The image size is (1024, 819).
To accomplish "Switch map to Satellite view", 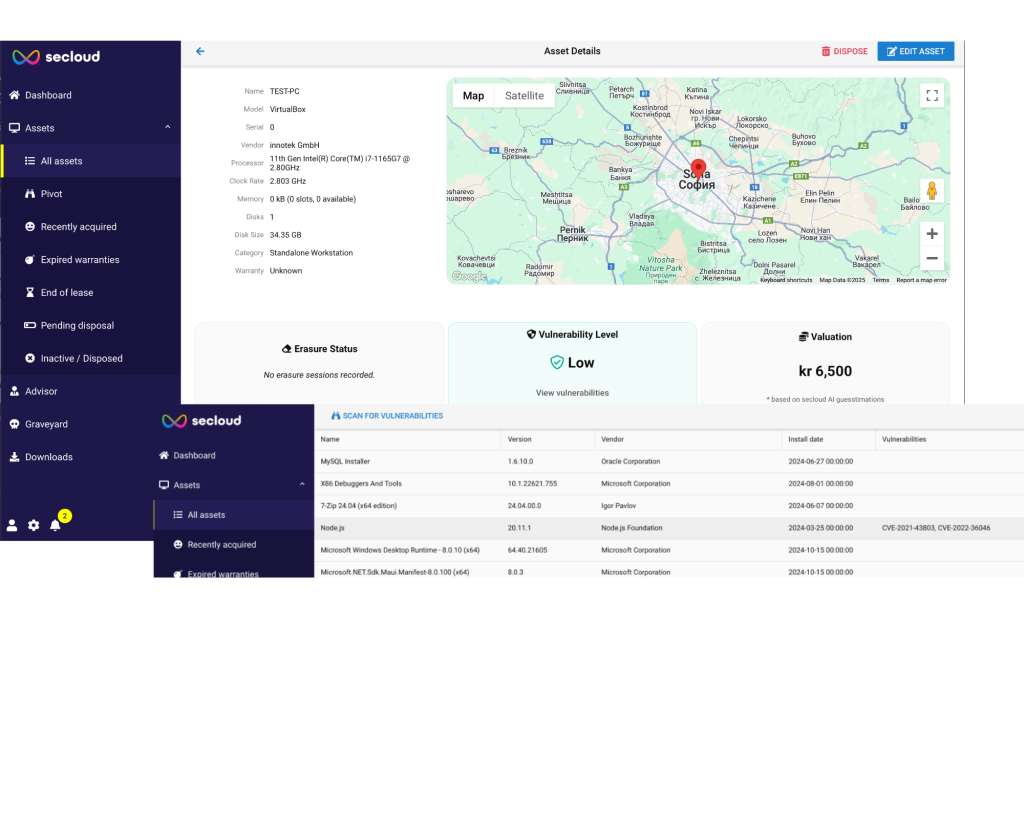I will pos(524,96).
